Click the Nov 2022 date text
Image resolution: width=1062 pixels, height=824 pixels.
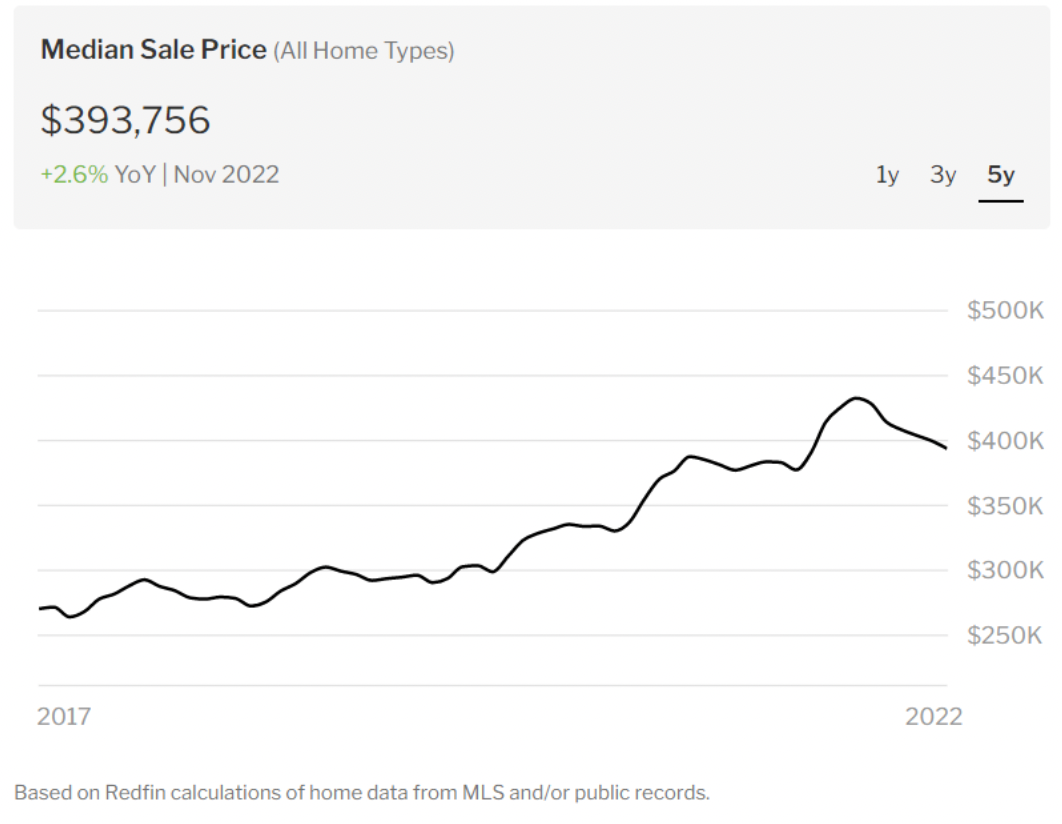(x=227, y=174)
